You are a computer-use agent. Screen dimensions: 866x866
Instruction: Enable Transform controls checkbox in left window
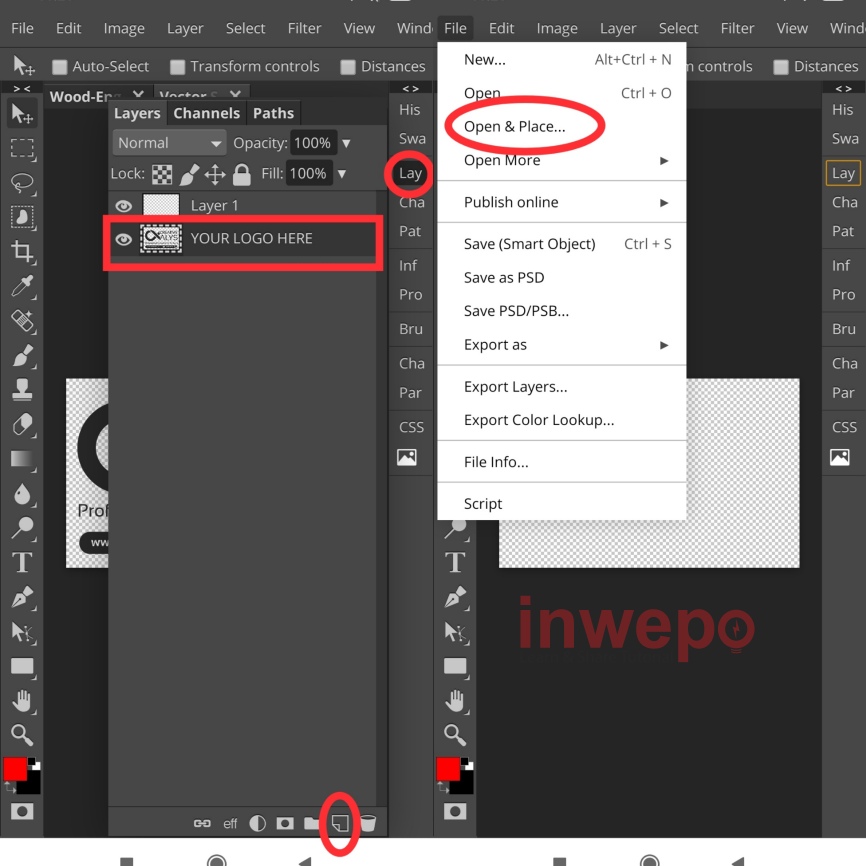tap(177, 67)
